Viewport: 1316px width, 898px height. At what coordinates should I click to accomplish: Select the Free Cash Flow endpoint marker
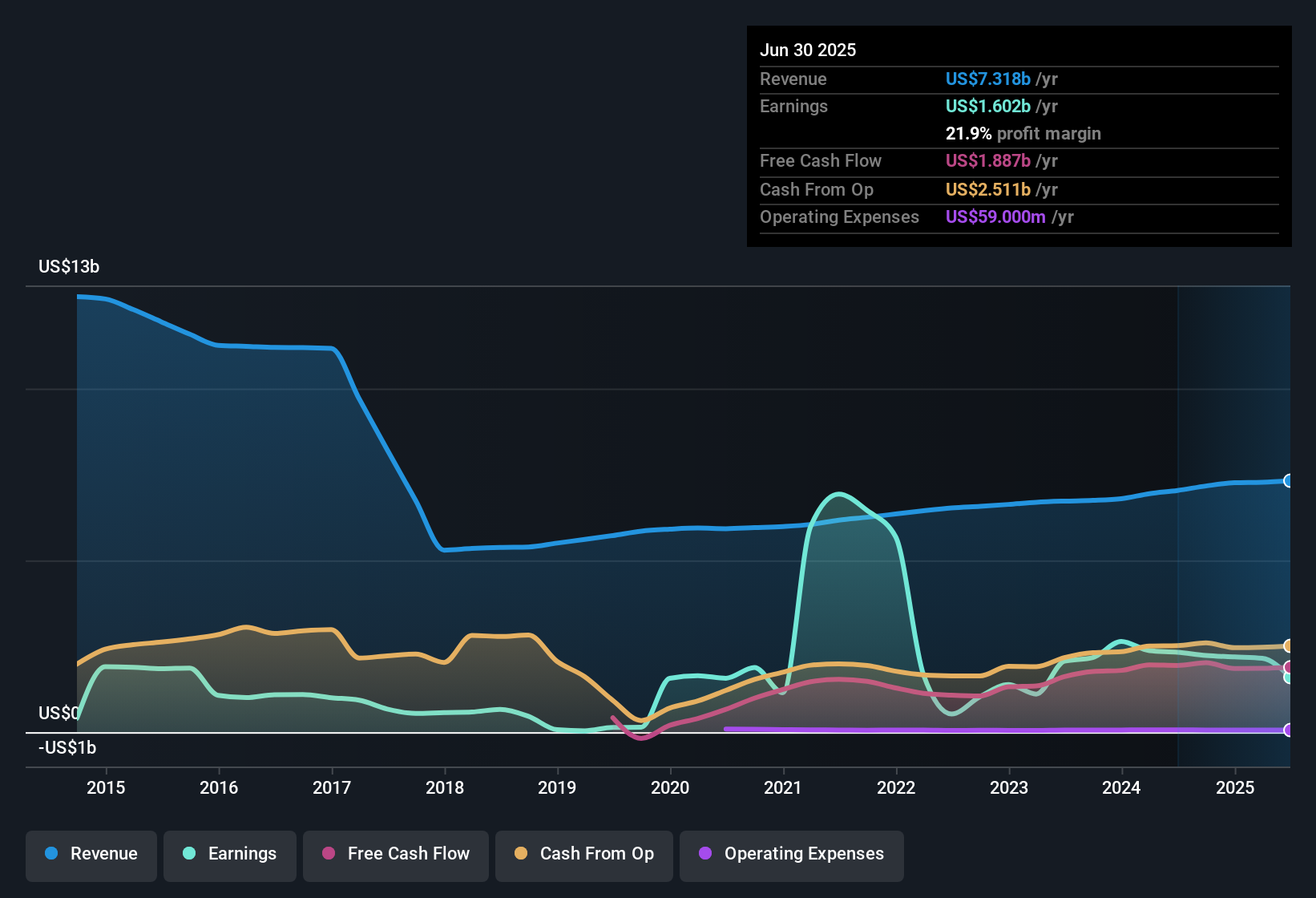[x=1288, y=667]
